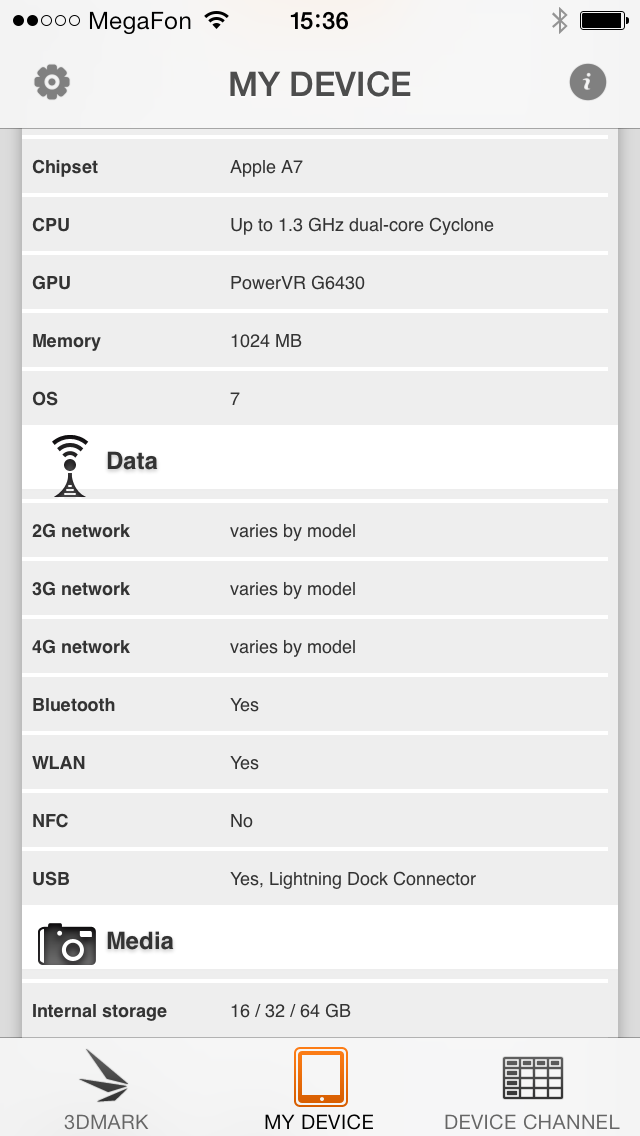Select the Internal storage row
Viewport: 640px width, 1136px height.
coord(315,1010)
